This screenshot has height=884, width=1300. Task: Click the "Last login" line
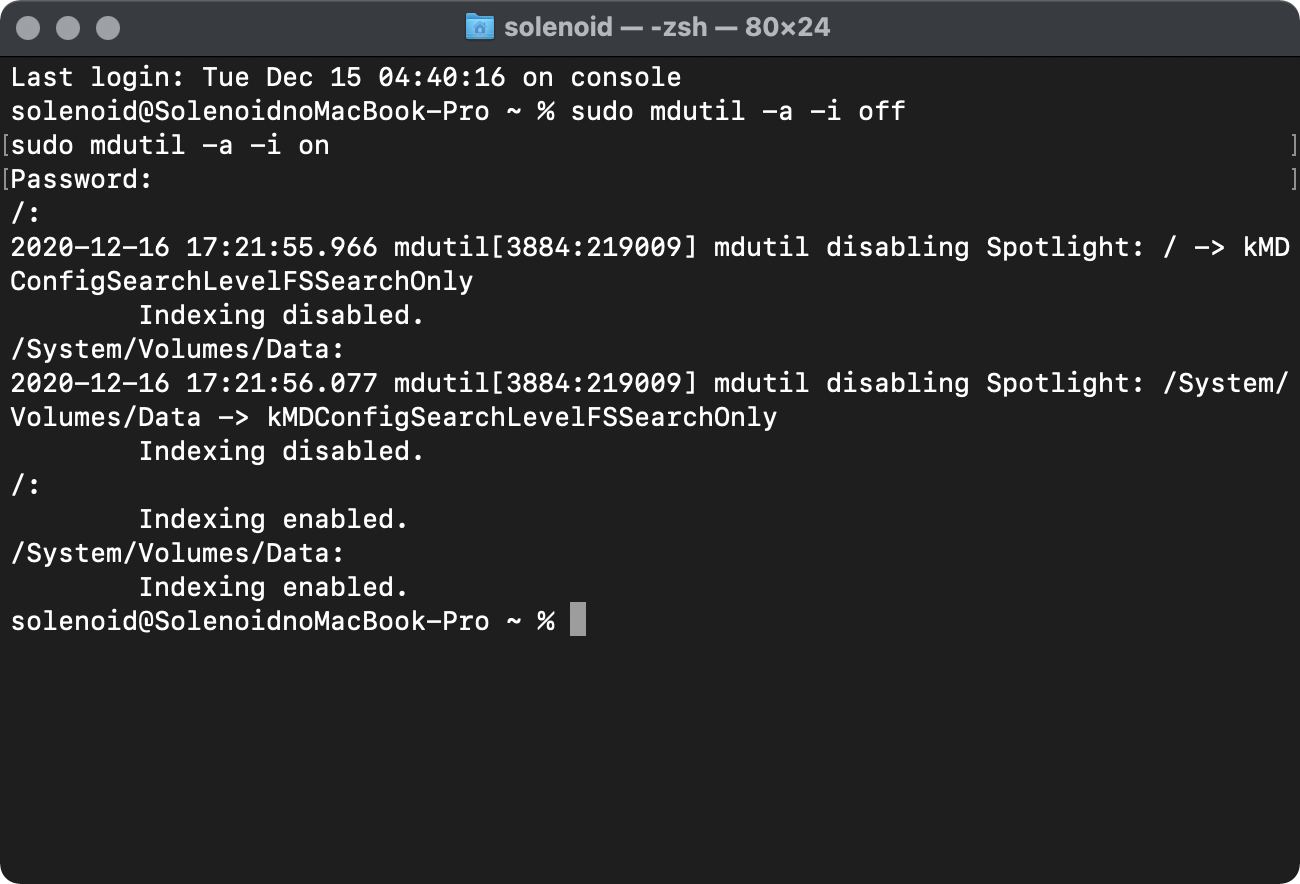(346, 78)
